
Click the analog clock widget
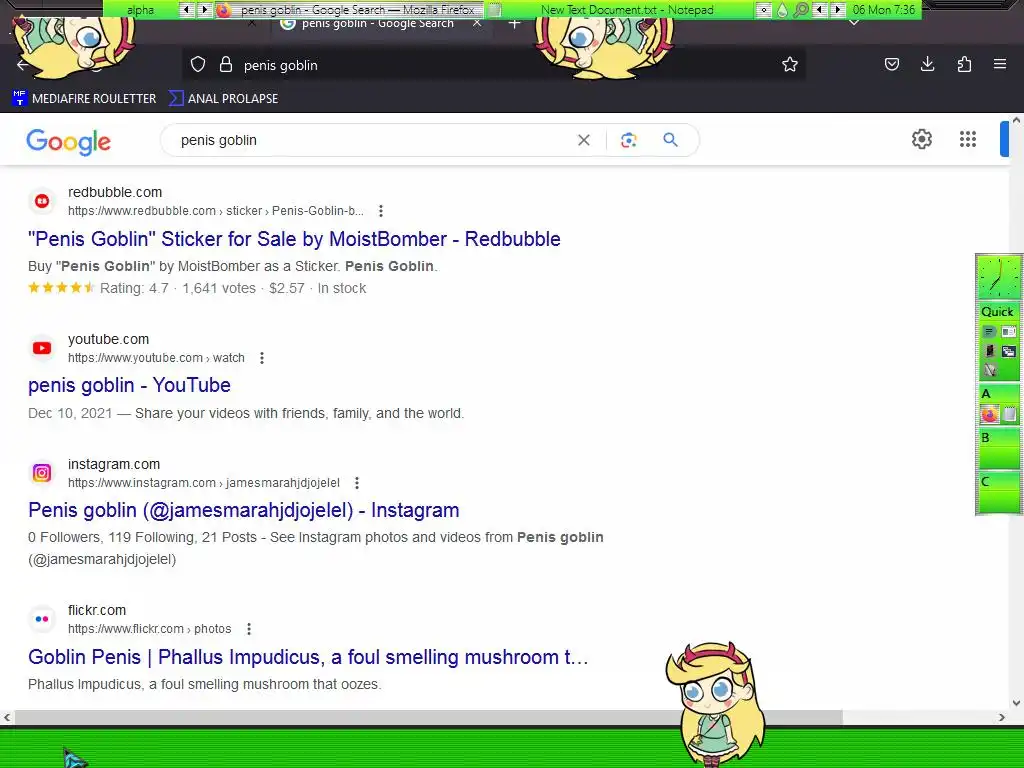tap(998, 278)
